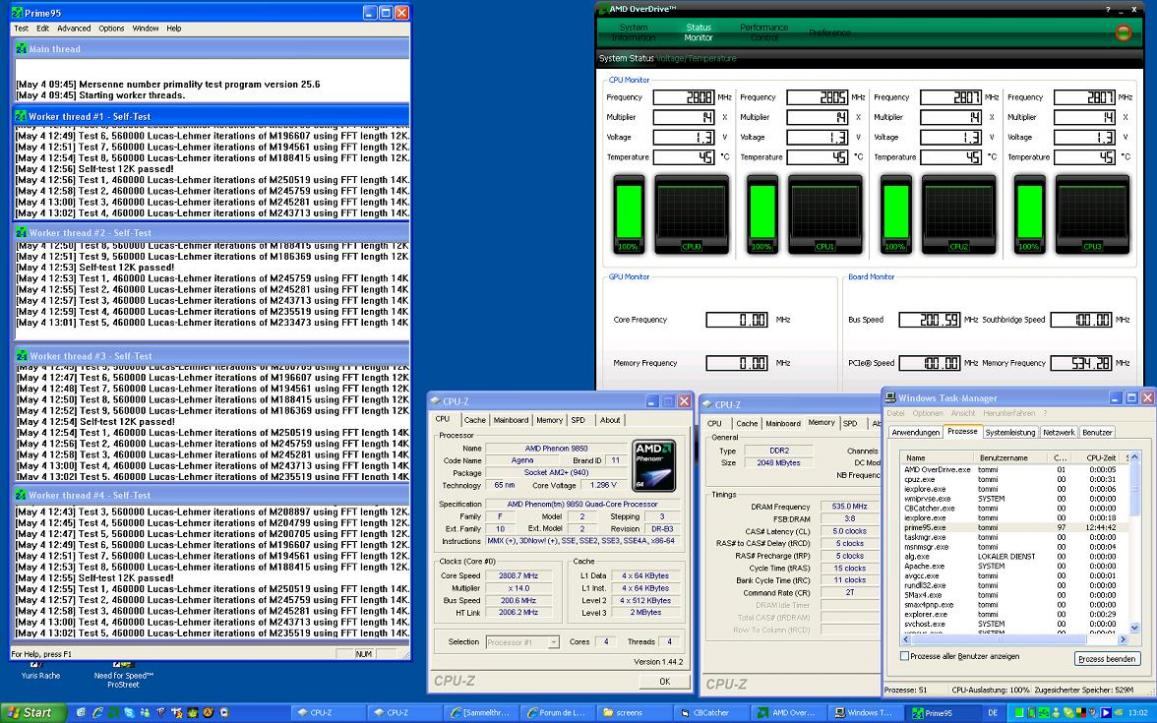The height and width of the screenshot is (723, 1157).
Task: Sort processes by the Benutzername column header
Action: click(x=1011, y=458)
